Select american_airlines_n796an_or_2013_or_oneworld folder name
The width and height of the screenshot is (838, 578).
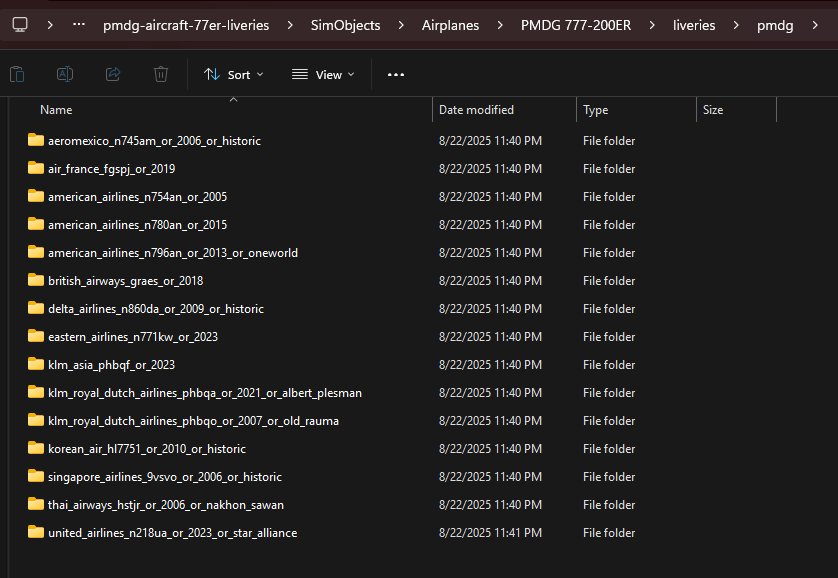[x=173, y=253]
